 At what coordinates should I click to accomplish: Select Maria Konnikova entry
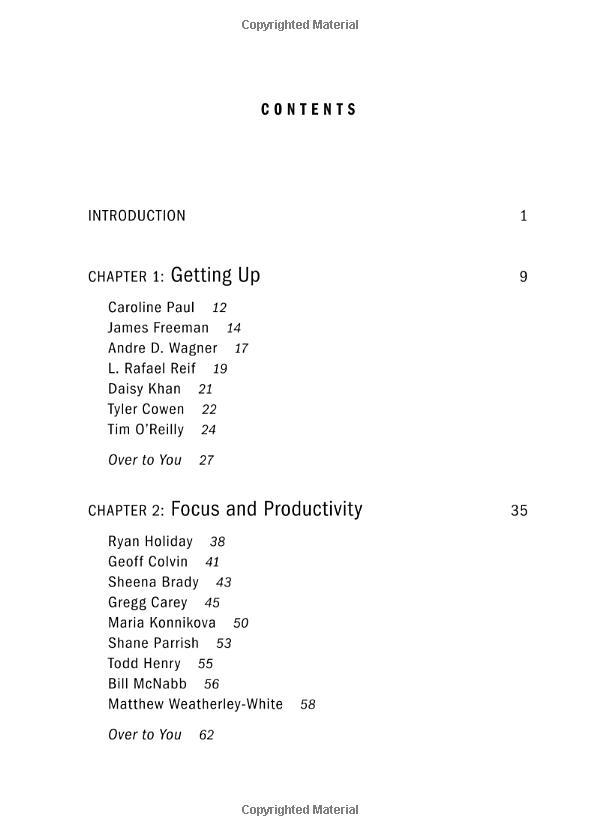[162, 623]
